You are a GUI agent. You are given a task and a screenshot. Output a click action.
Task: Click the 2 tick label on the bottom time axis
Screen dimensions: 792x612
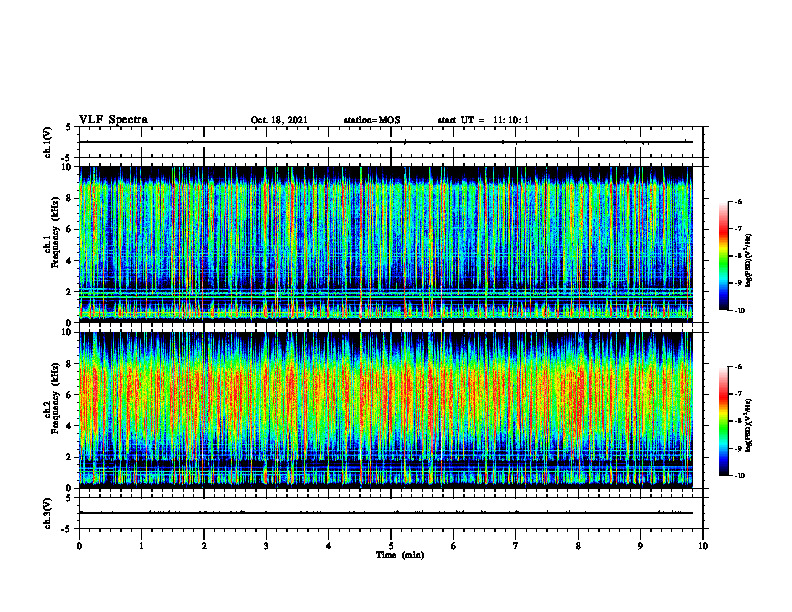[204, 546]
